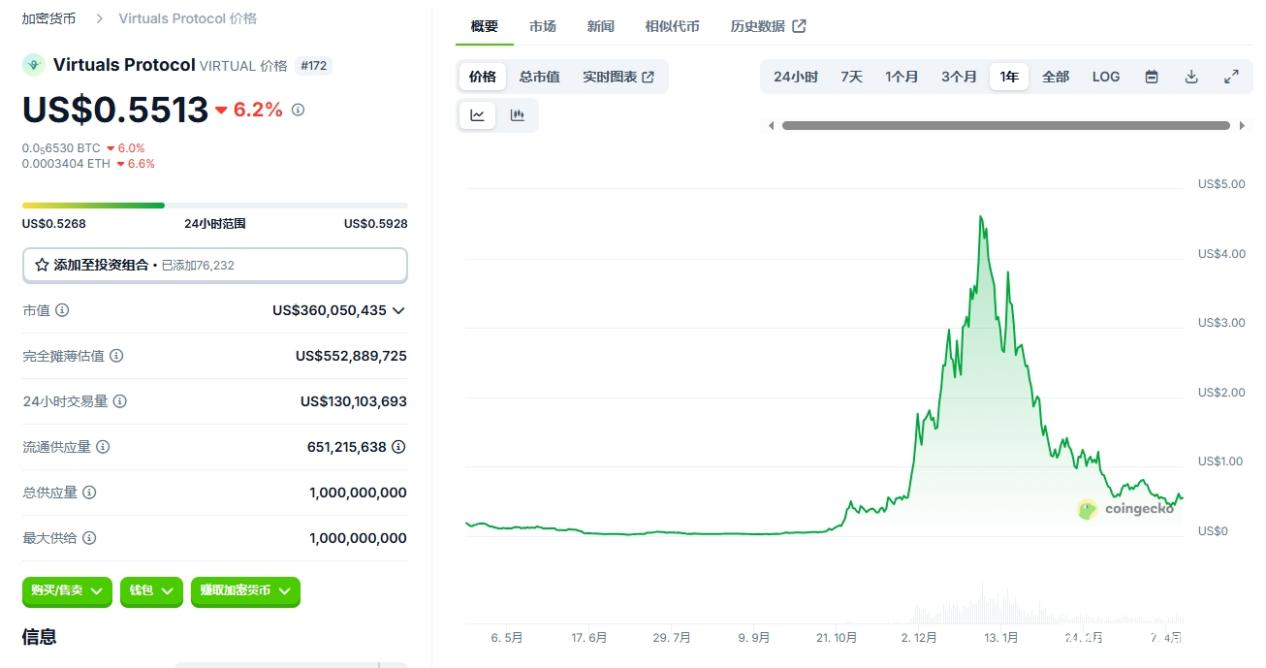This screenshot has width=1266, height=668.
Task: Select the 价格 chart mode
Action: coord(482,77)
